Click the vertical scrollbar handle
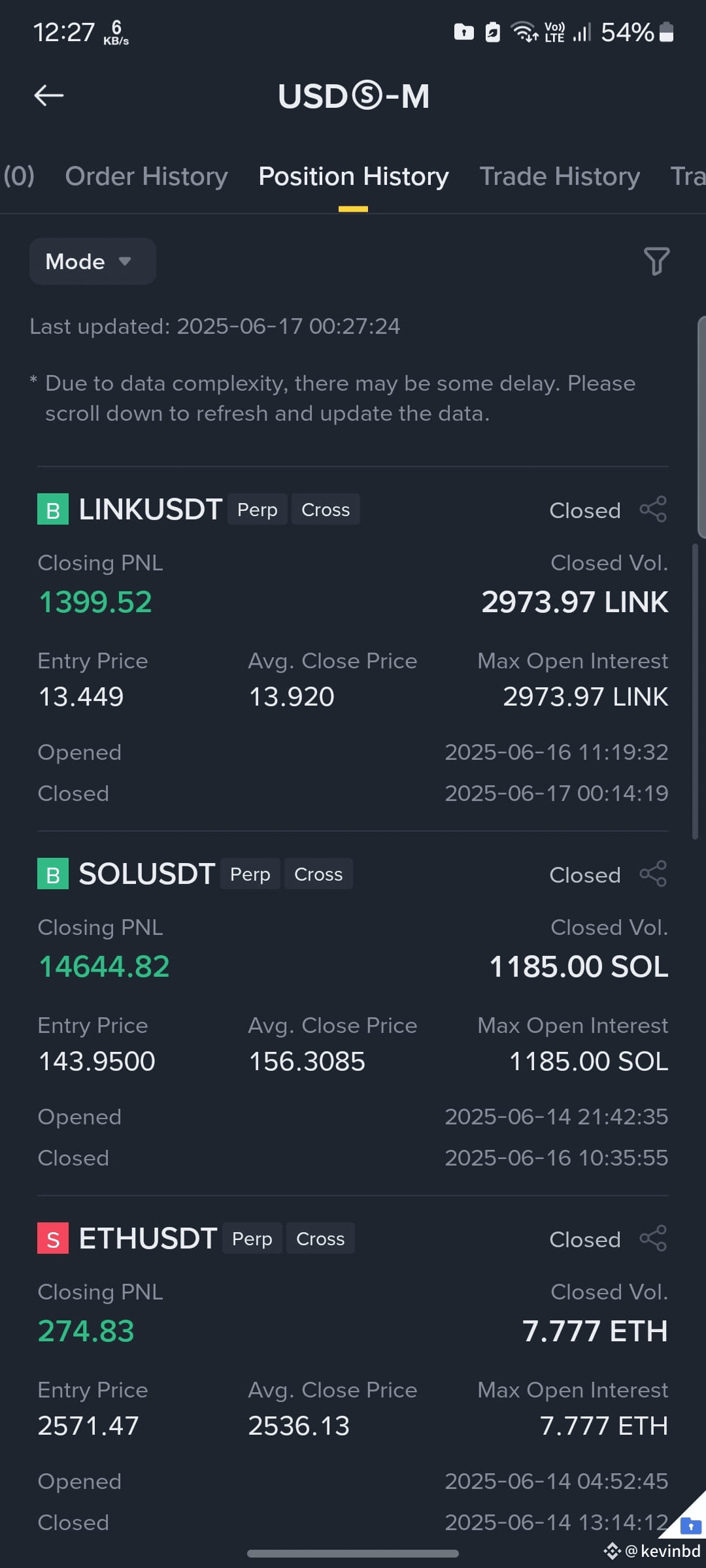Viewport: 706px width, 1568px height. click(x=695, y=691)
